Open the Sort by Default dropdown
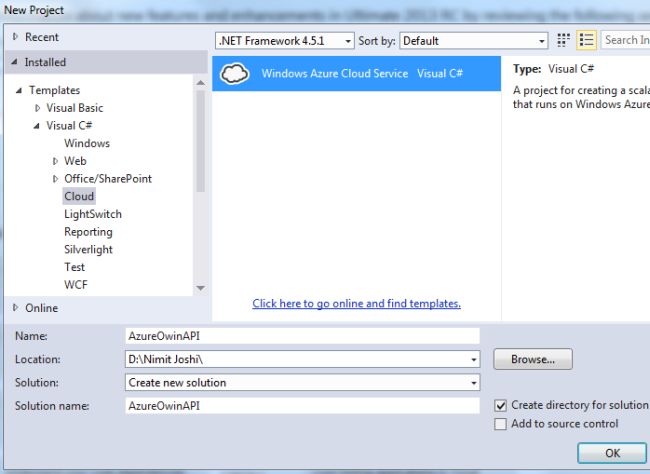Viewport: 650px width, 474px height. tap(473, 41)
